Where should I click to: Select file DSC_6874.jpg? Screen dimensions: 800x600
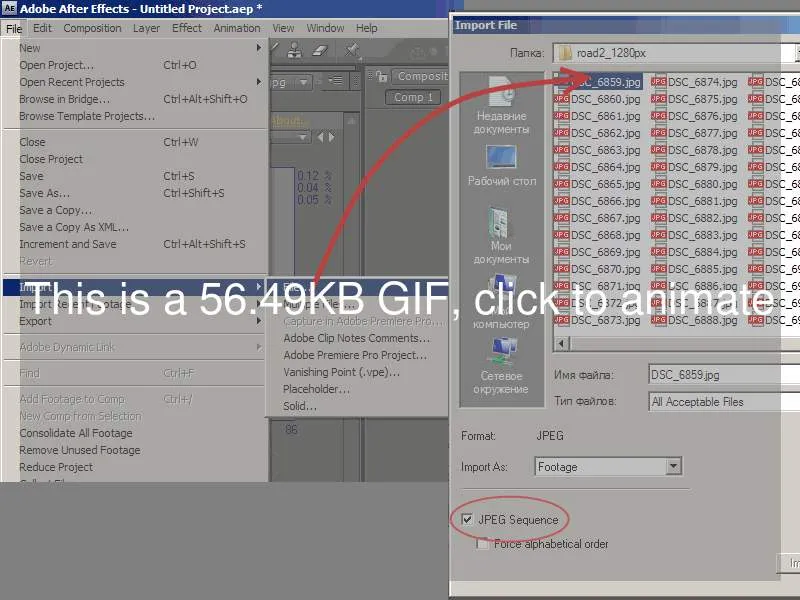(695, 82)
